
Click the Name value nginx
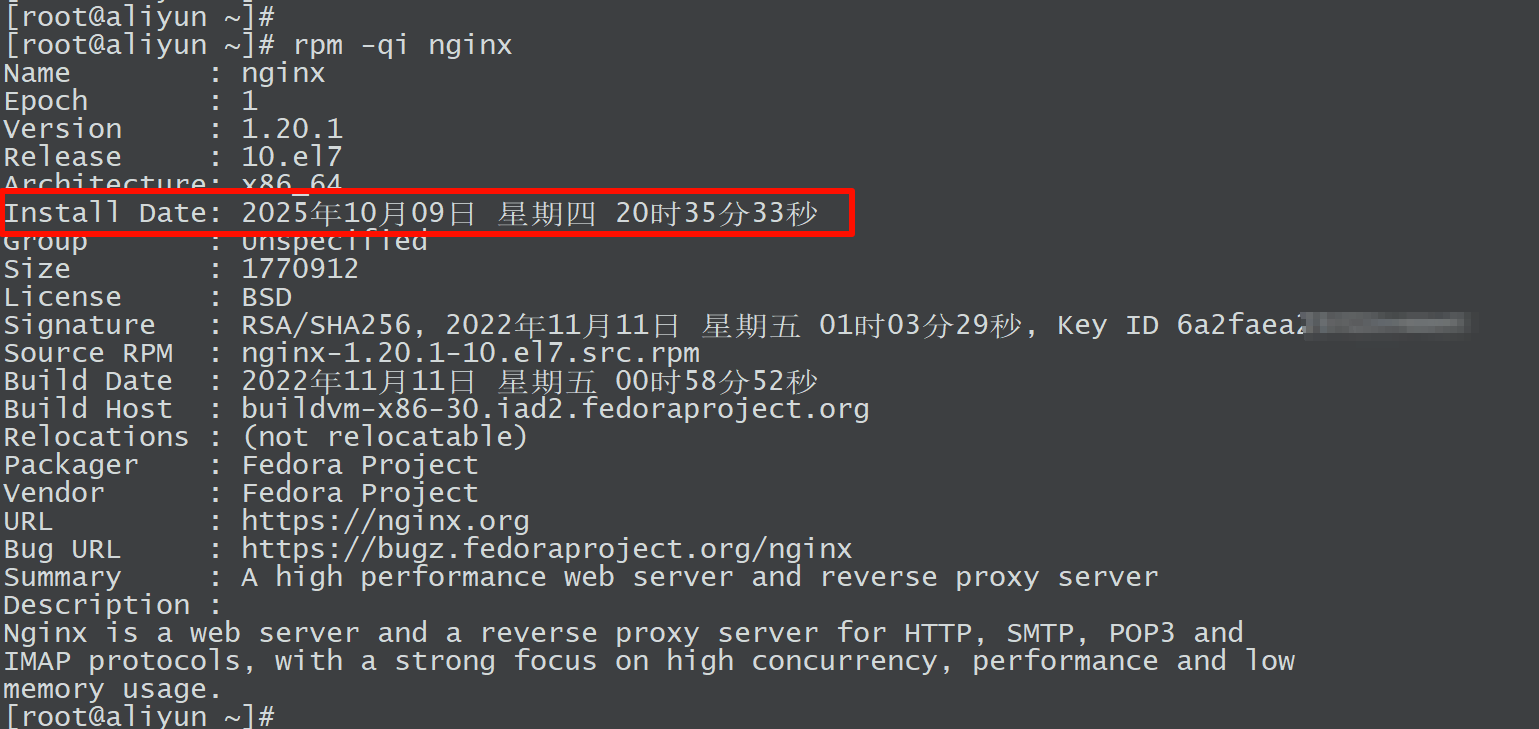(283, 73)
